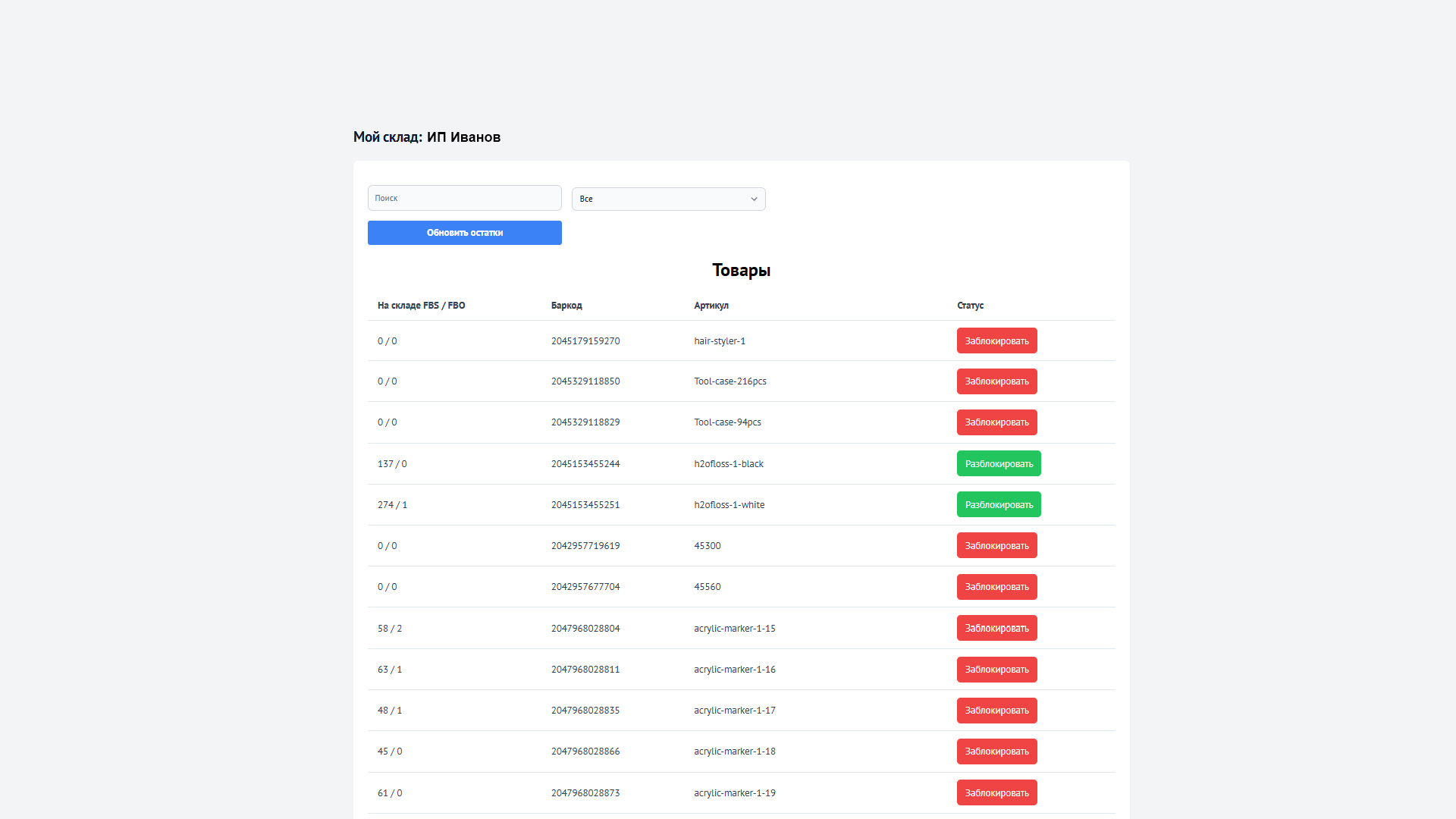Block the acrylic-marker-1-19 item
1456x819 pixels.
click(996, 792)
